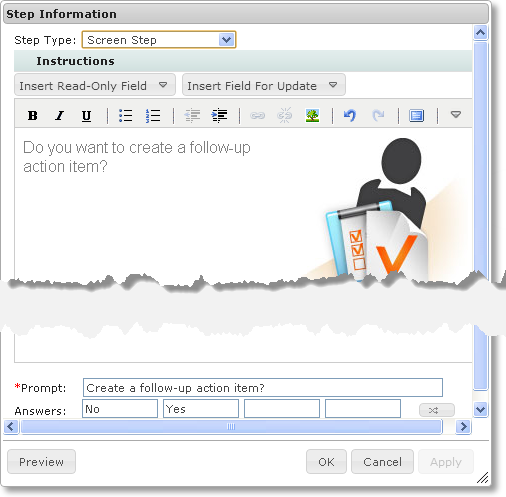Image resolution: width=506 pixels, height=497 pixels.
Task: Click into the Prompt text field
Action: pos(263,388)
